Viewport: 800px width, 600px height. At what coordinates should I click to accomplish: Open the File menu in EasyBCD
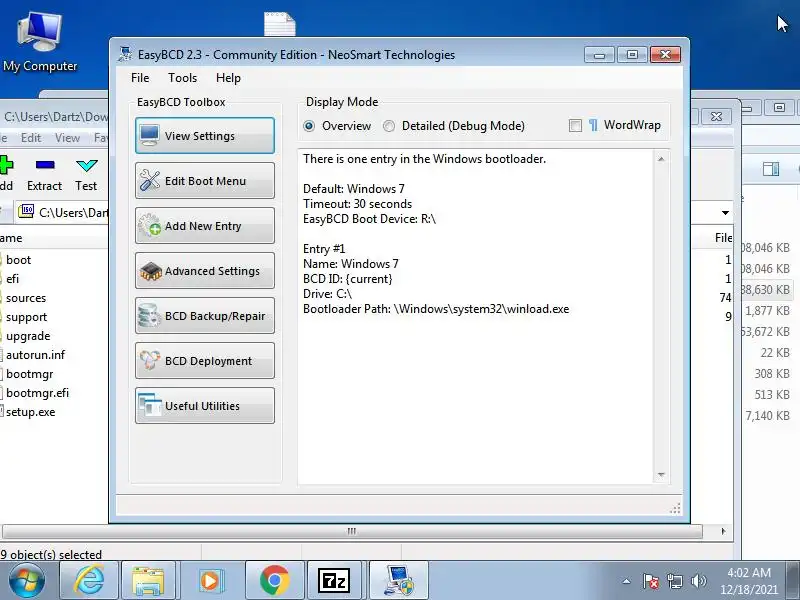coord(140,78)
